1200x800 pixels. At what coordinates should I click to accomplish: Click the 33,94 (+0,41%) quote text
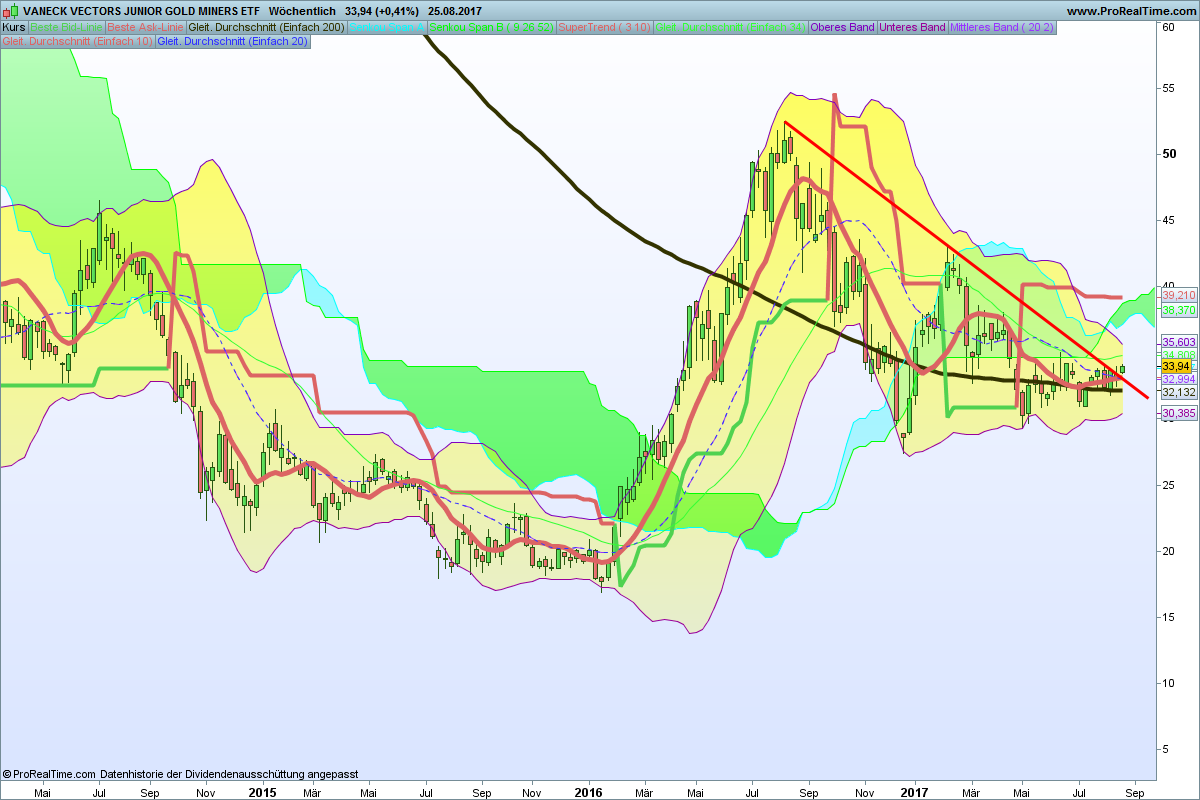[x=381, y=11]
